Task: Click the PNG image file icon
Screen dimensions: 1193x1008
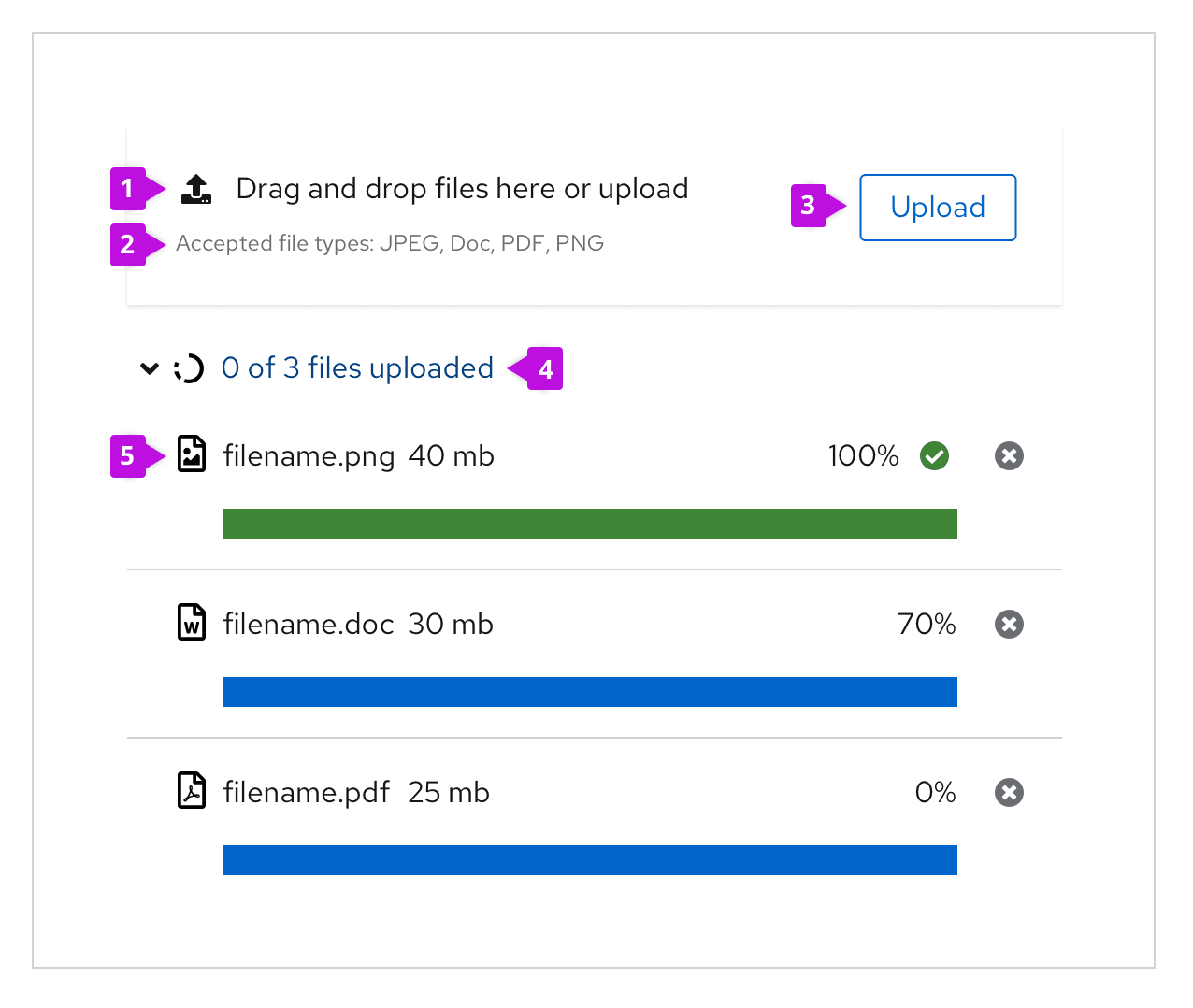Action: pyautogui.click(x=192, y=454)
